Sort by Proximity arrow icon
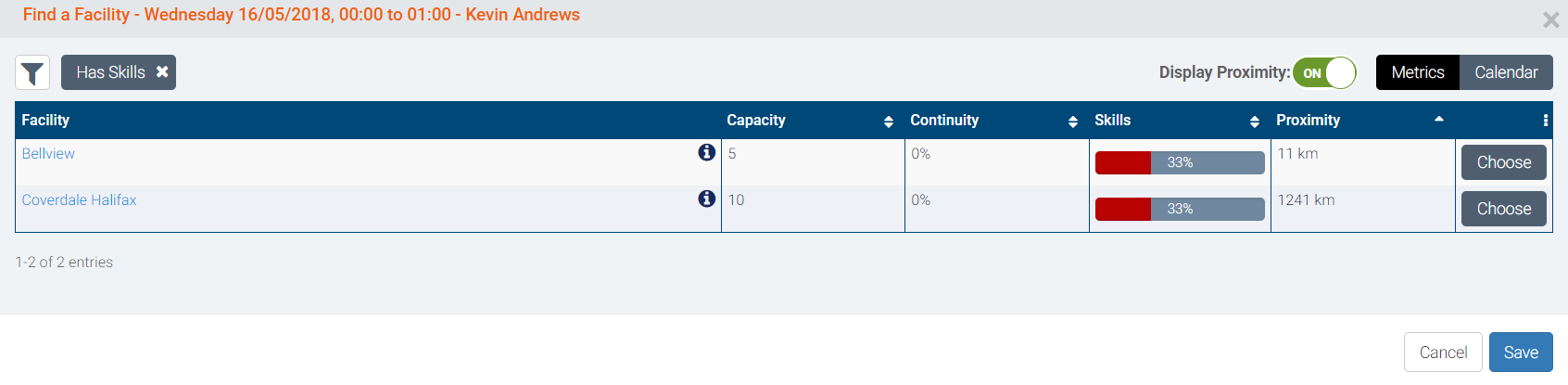Screen dimensions: 1568x385 (1438, 120)
